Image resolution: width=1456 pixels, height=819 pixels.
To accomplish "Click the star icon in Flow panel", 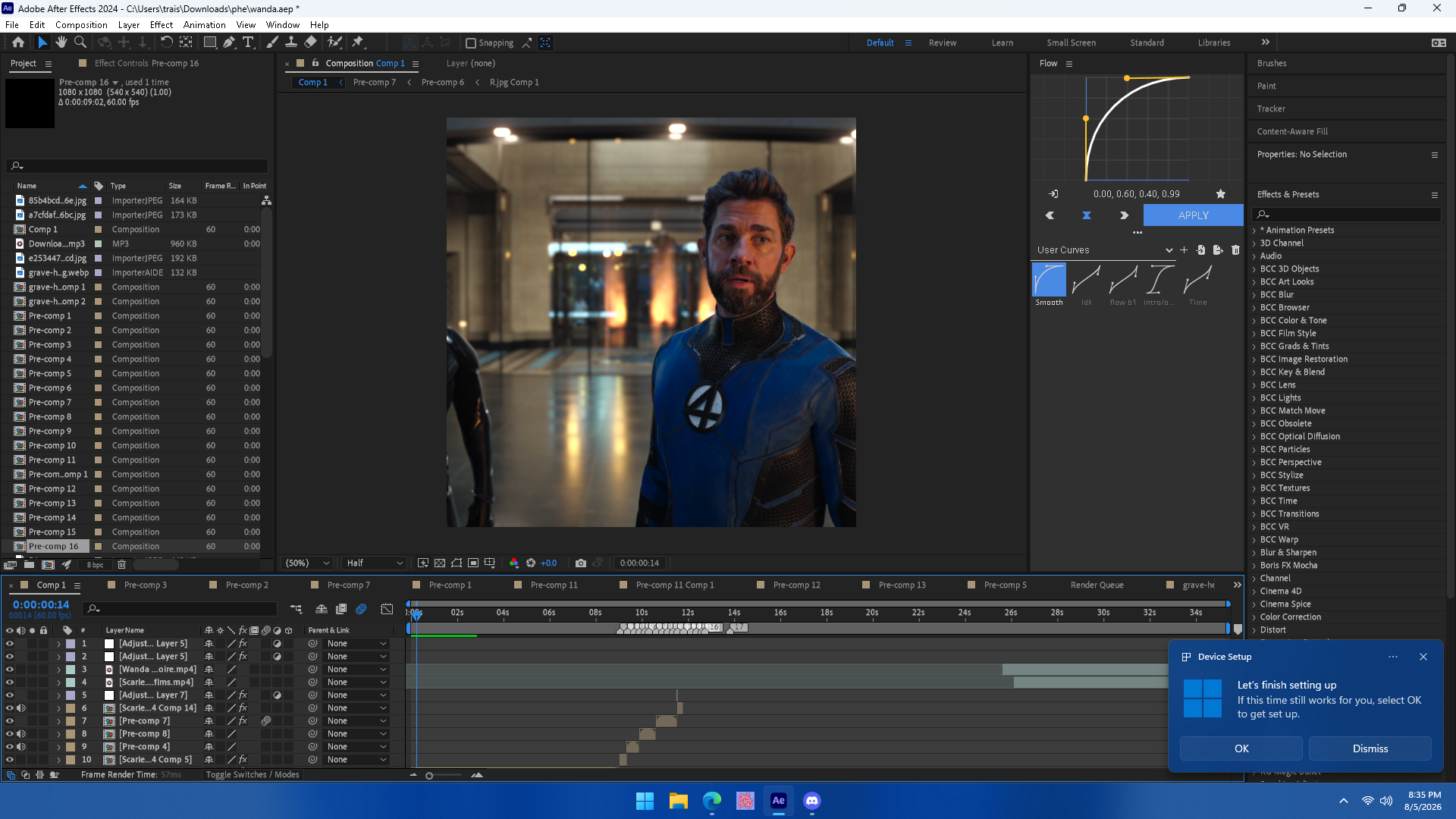I will click(x=1221, y=194).
